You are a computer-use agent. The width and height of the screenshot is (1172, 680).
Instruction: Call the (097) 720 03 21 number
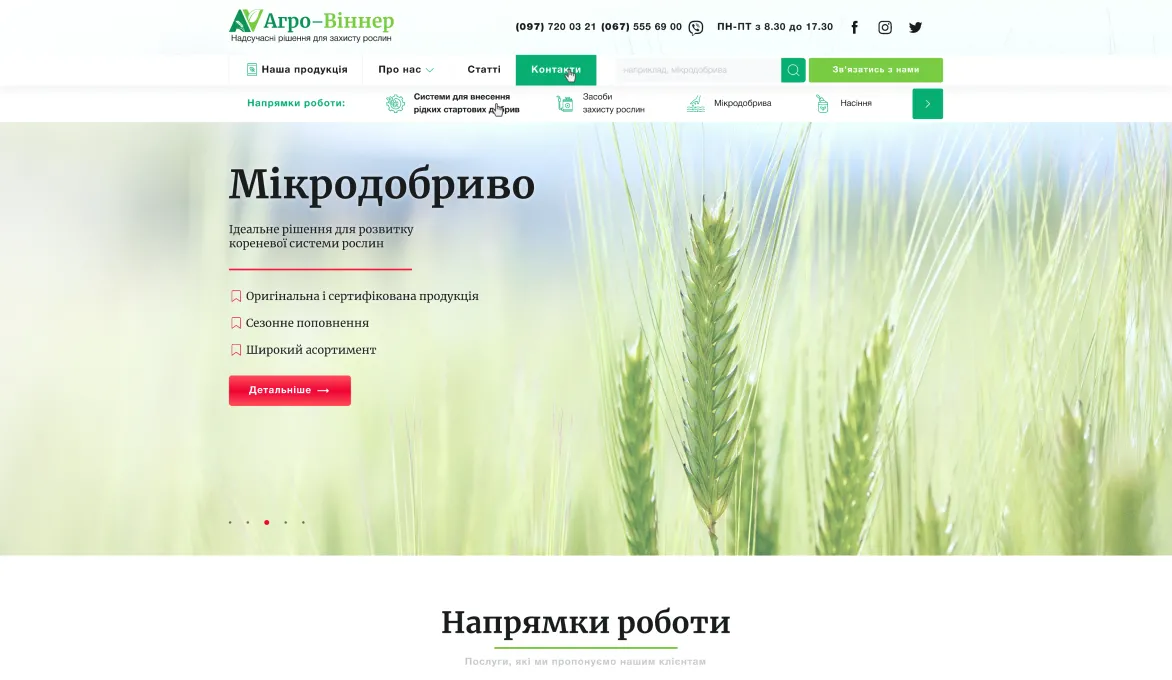tap(555, 27)
